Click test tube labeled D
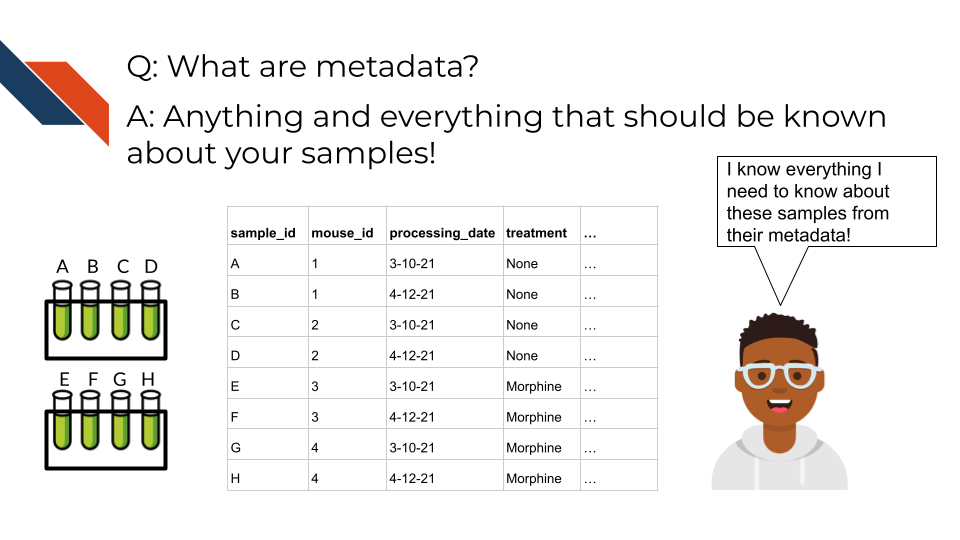The width and height of the screenshot is (960, 540). (x=151, y=310)
